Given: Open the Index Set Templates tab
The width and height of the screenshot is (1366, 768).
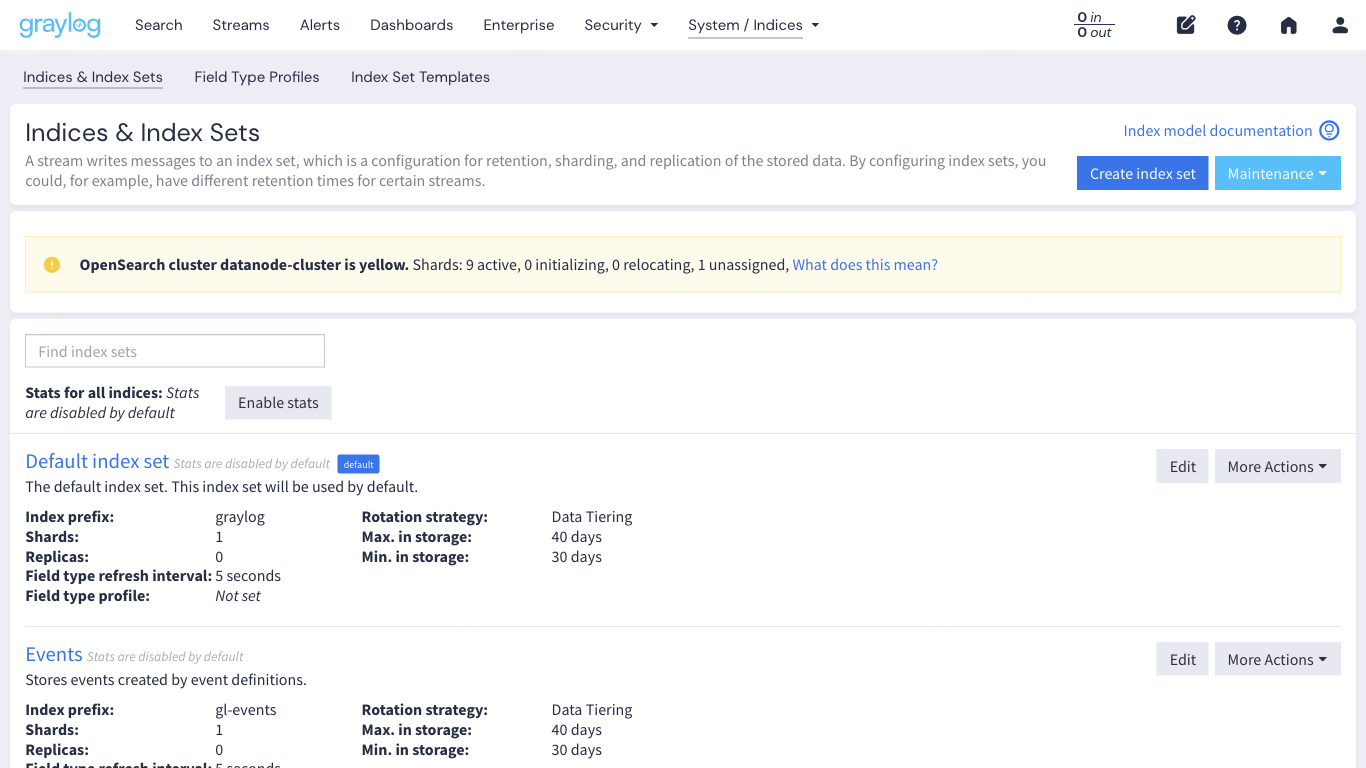Looking at the screenshot, I should tap(420, 77).
